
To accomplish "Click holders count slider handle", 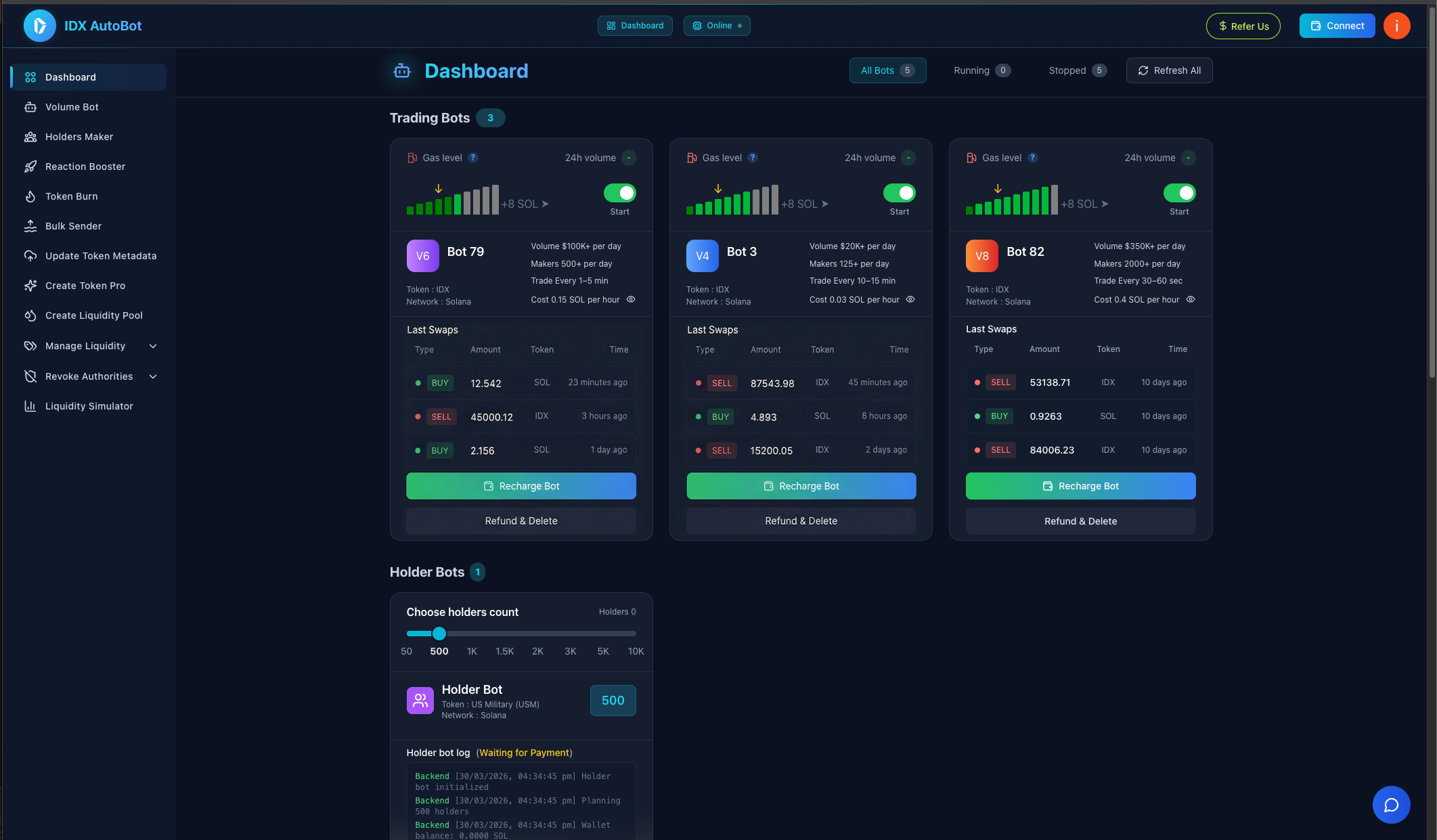I will click(x=439, y=634).
